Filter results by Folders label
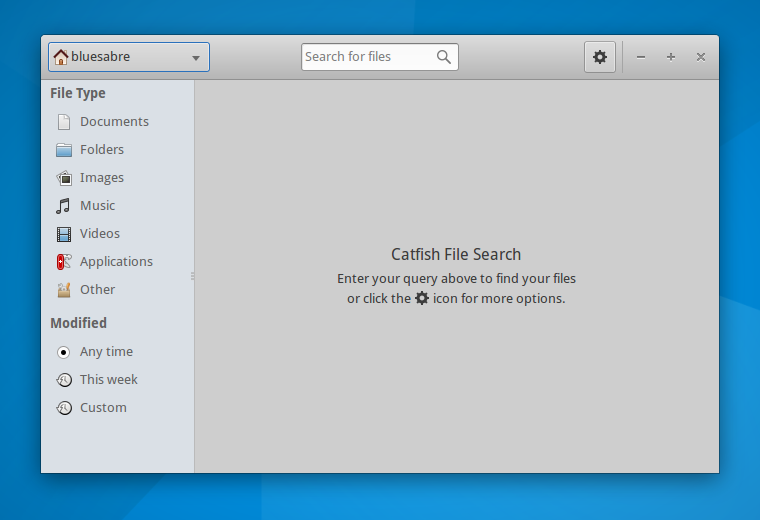760x520 pixels. [x=102, y=150]
